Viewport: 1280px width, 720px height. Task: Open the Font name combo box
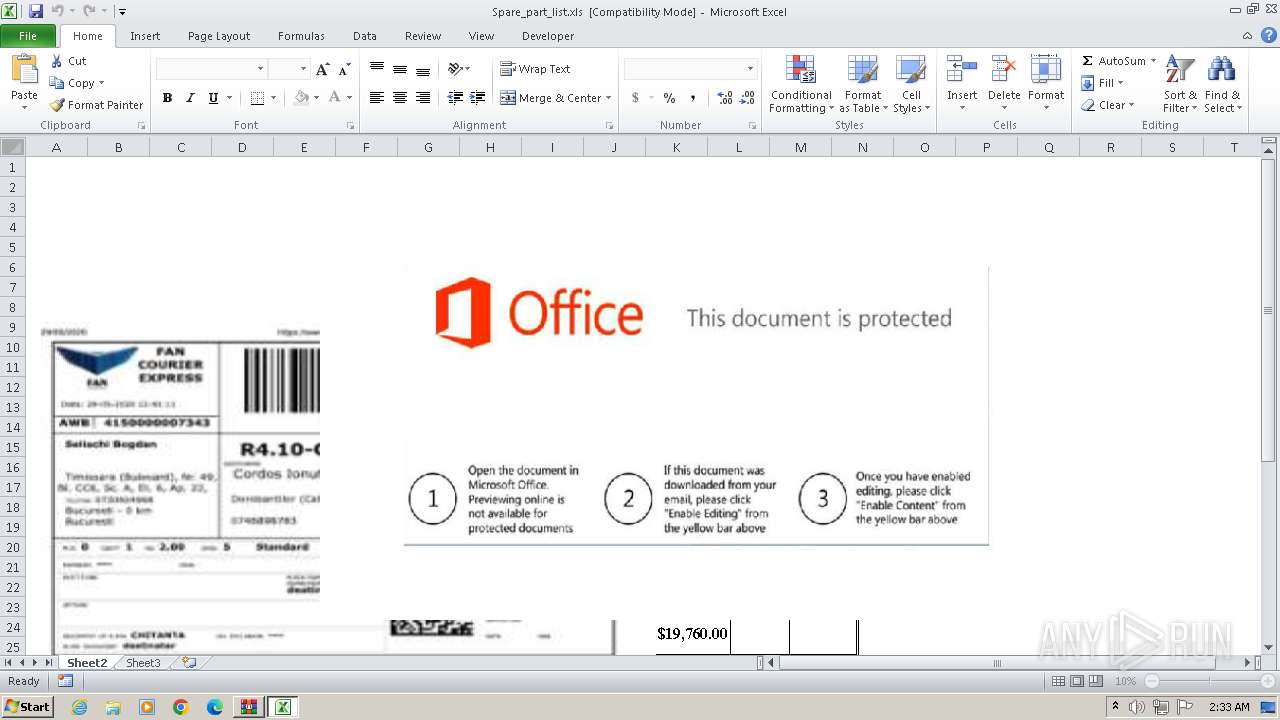coord(211,69)
